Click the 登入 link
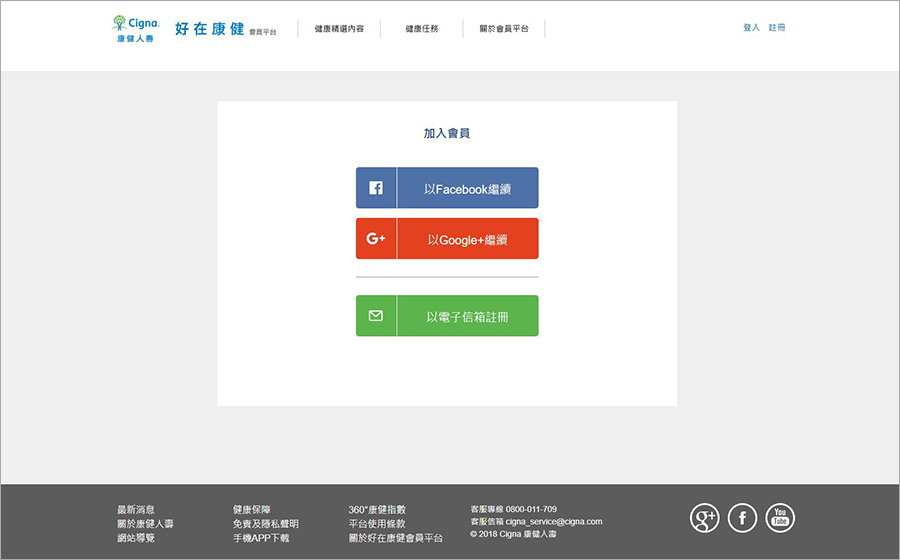This screenshot has height=560, width=900. (751, 28)
